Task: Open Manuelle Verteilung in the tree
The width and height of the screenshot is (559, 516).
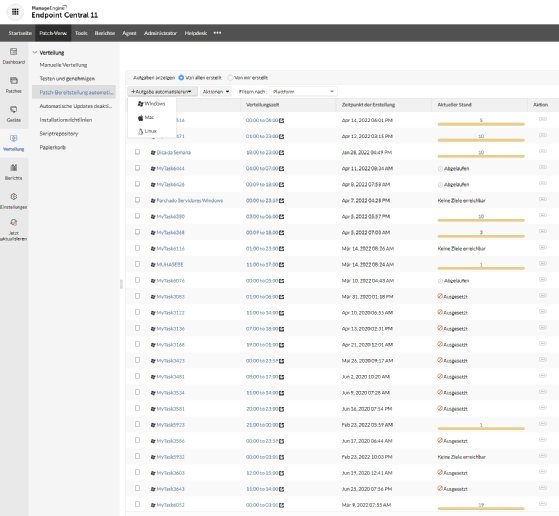Action: coord(63,65)
